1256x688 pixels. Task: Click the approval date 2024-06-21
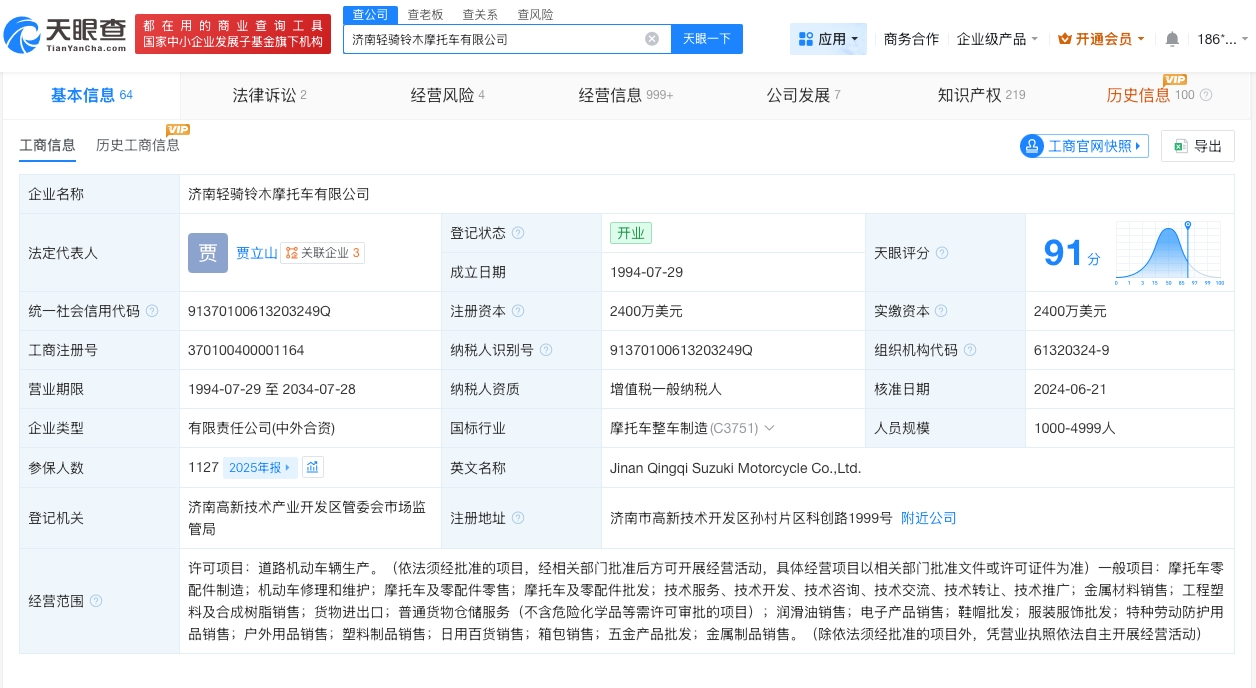click(1069, 389)
